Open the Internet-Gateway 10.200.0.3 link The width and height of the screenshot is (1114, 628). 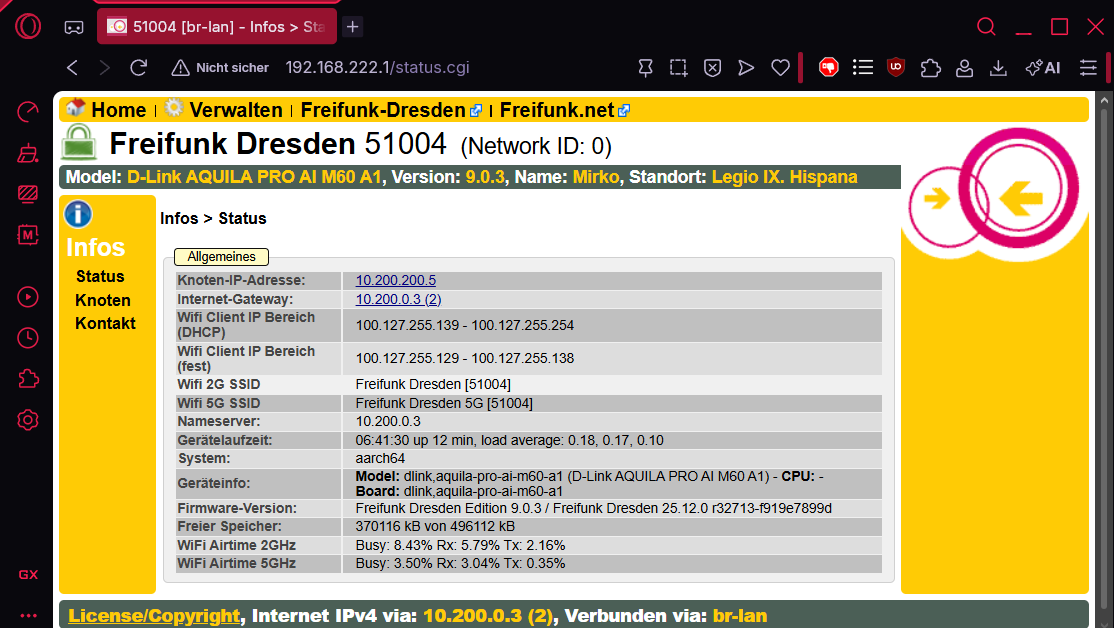(399, 299)
